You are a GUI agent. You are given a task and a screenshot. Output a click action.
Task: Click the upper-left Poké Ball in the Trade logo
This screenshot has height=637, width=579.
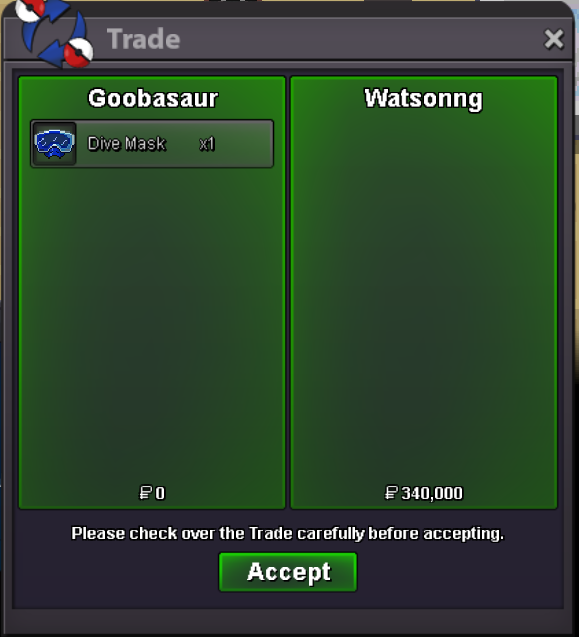tap(30, 10)
